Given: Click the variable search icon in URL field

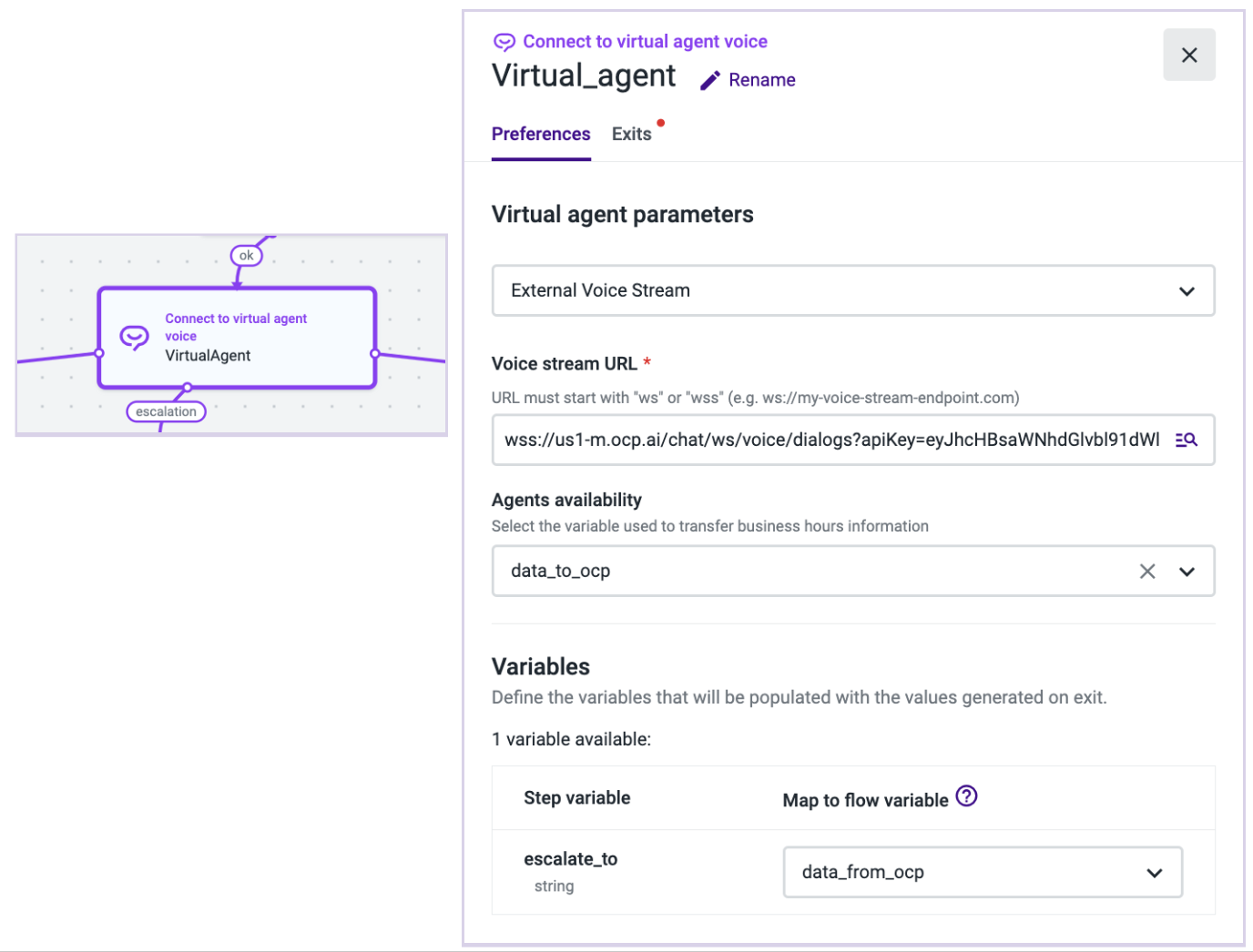Looking at the screenshot, I should (1186, 440).
